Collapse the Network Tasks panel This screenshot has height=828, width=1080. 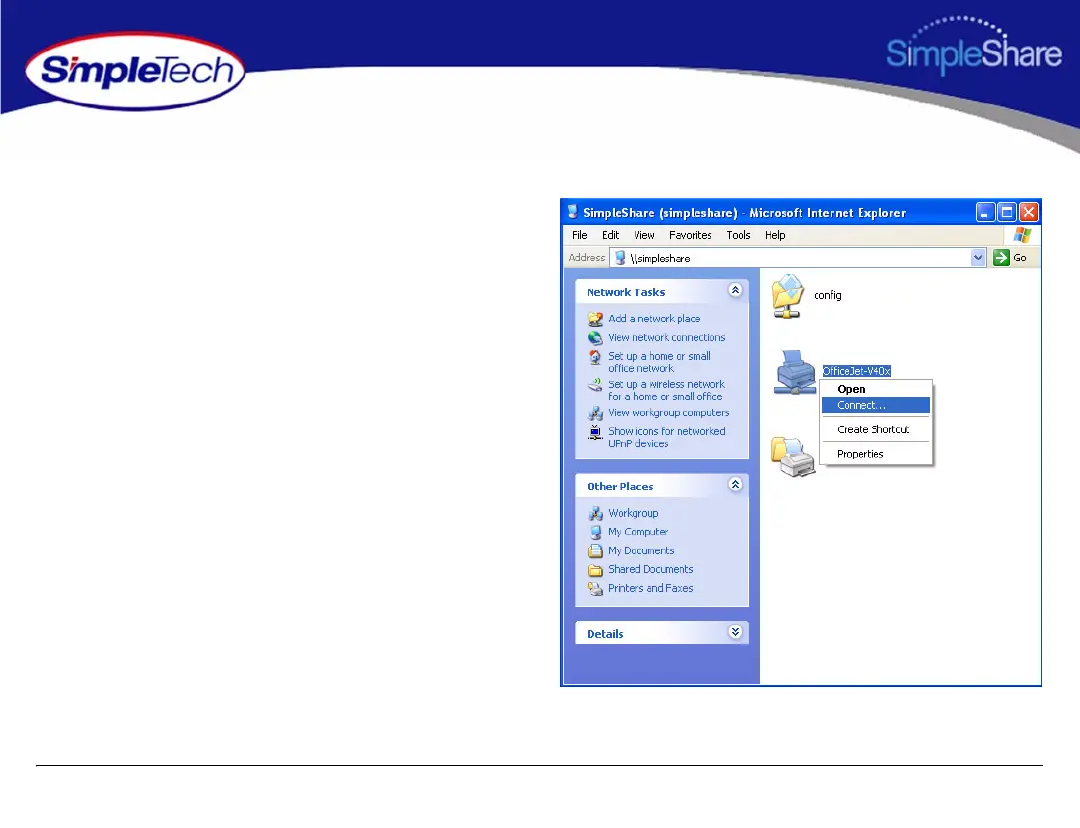click(x=735, y=291)
